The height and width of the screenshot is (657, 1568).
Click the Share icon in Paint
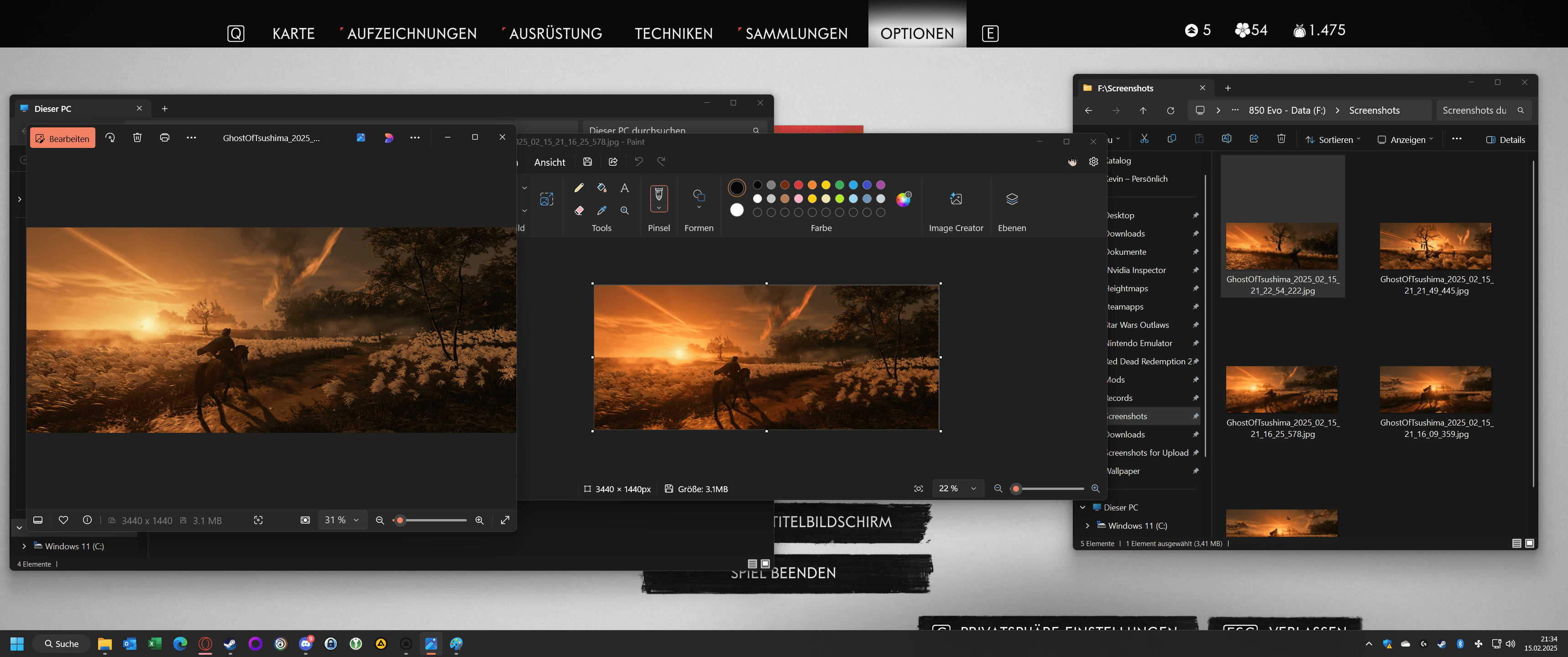(x=613, y=161)
